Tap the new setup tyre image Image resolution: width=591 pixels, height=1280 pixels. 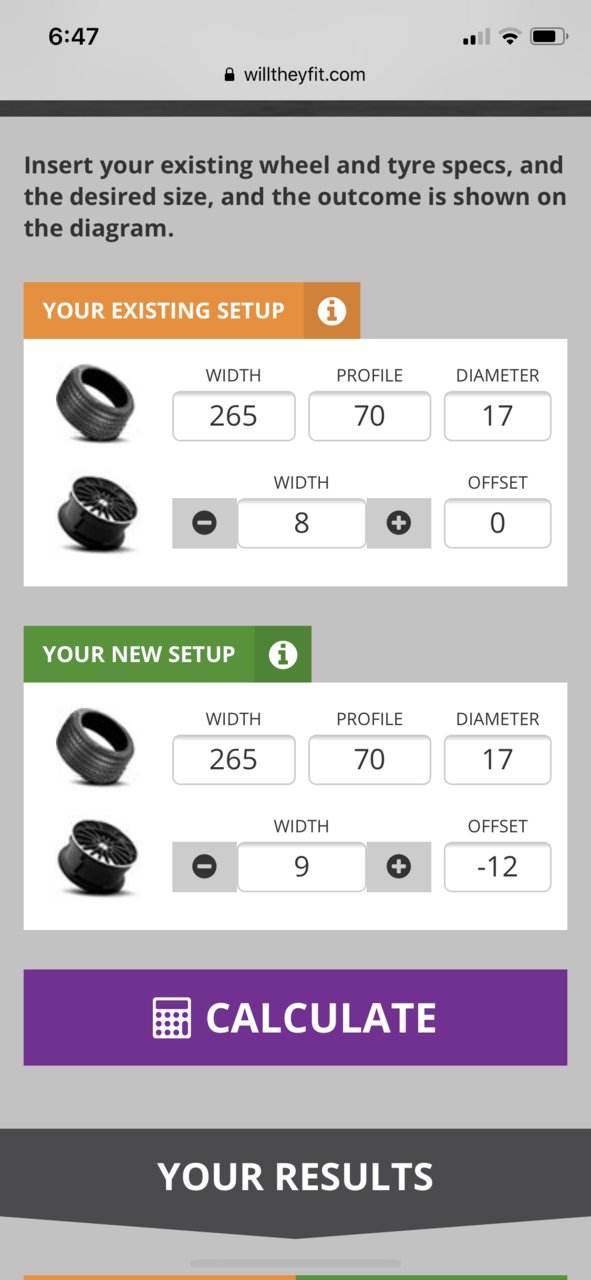click(x=96, y=747)
